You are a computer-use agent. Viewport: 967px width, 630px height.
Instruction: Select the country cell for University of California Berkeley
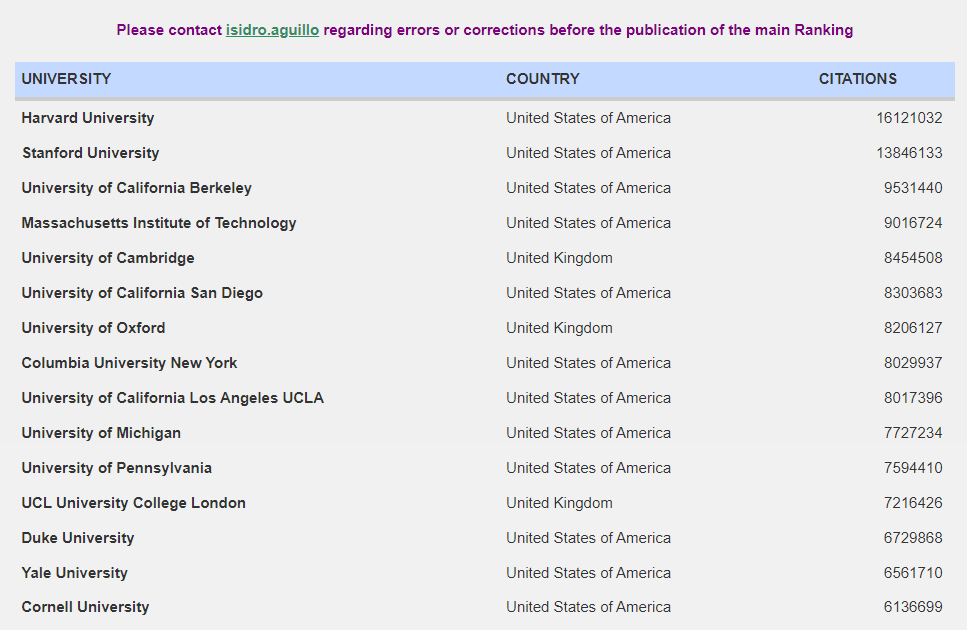[x=588, y=188]
